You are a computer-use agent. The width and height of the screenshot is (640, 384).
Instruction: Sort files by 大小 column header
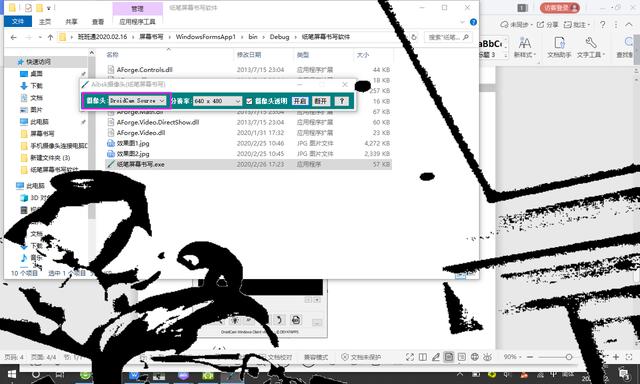pos(362,55)
